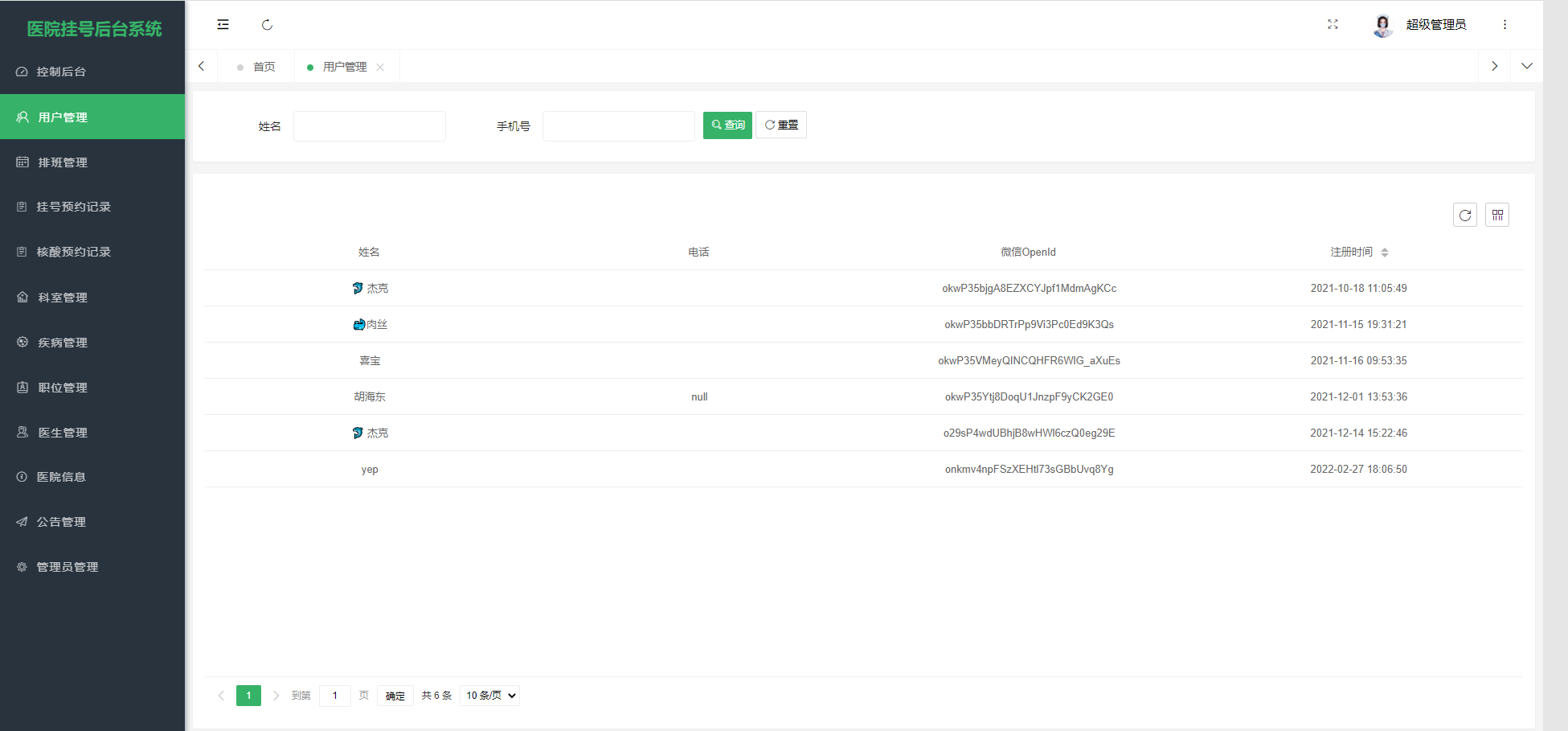The width and height of the screenshot is (1568, 731).
Task: Open 医院信息 in sidebar
Action: click(92, 477)
